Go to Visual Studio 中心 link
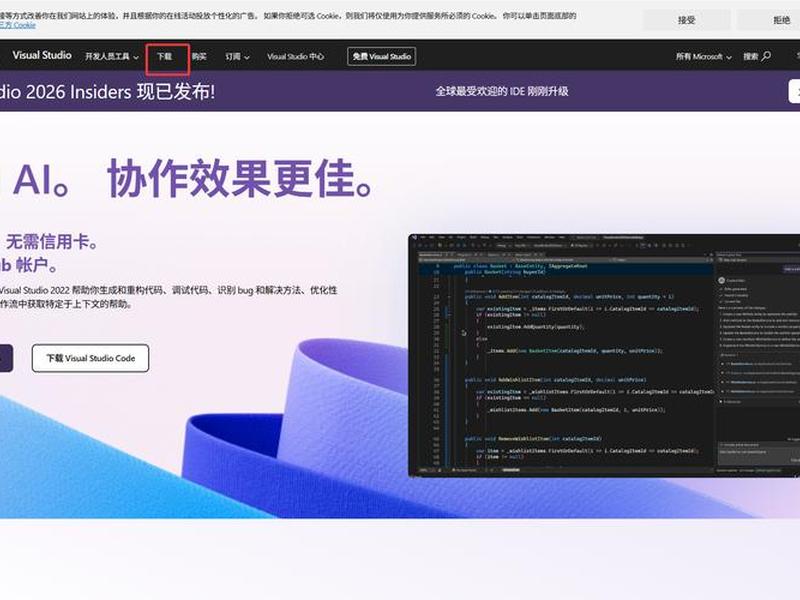Viewport: 800px width, 600px height. pyautogui.click(x=295, y=57)
